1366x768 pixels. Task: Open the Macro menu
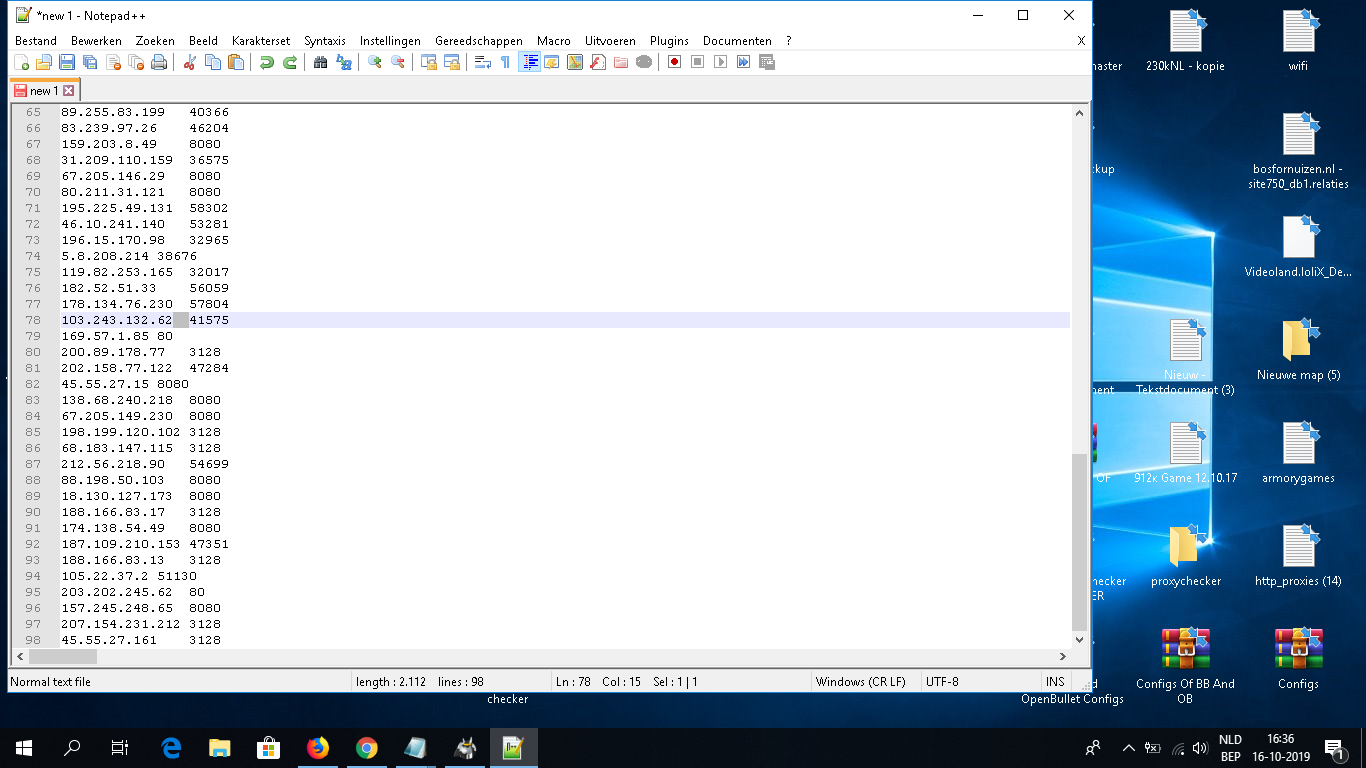(554, 41)
